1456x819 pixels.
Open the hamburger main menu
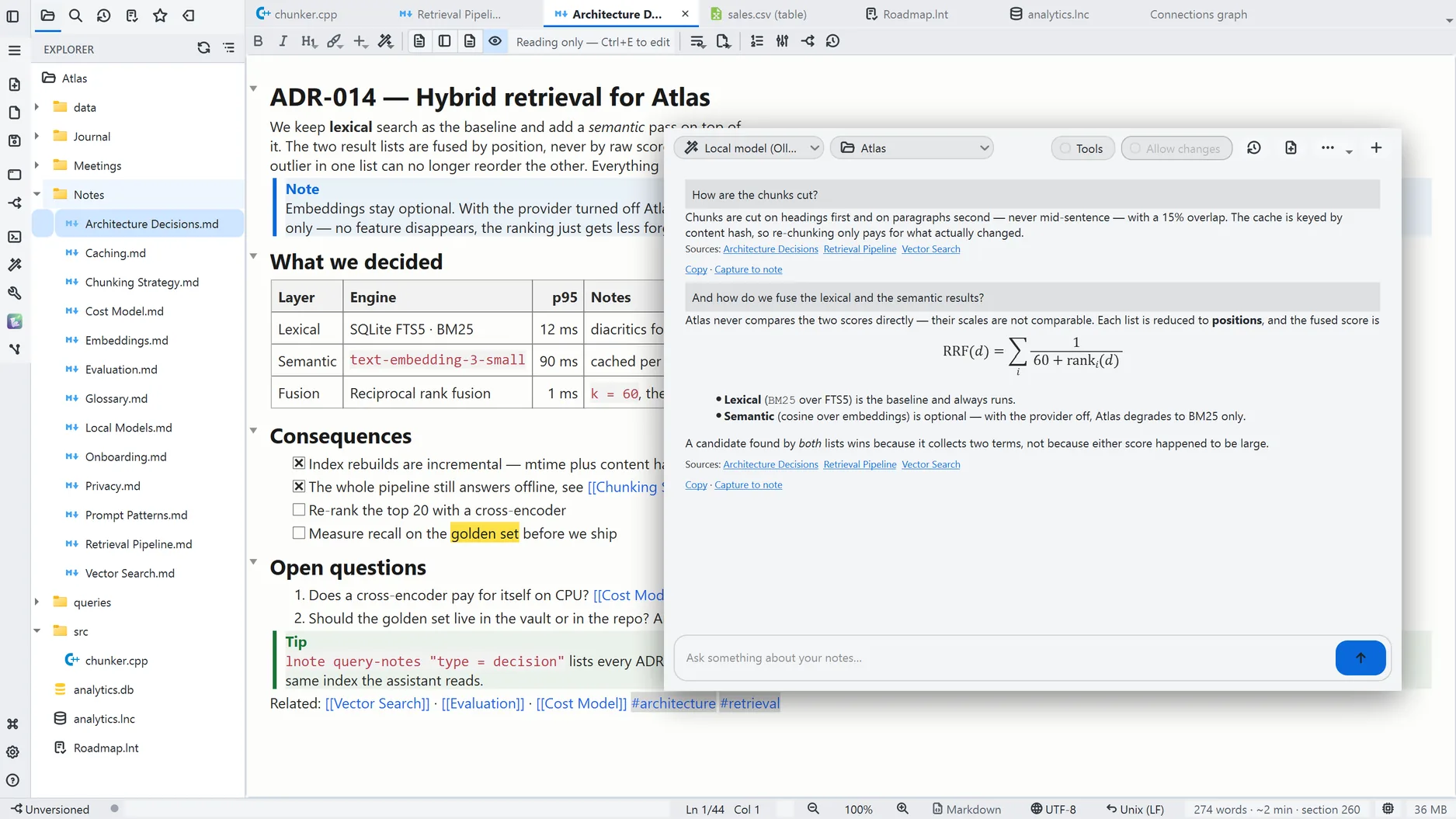(14, 50)
